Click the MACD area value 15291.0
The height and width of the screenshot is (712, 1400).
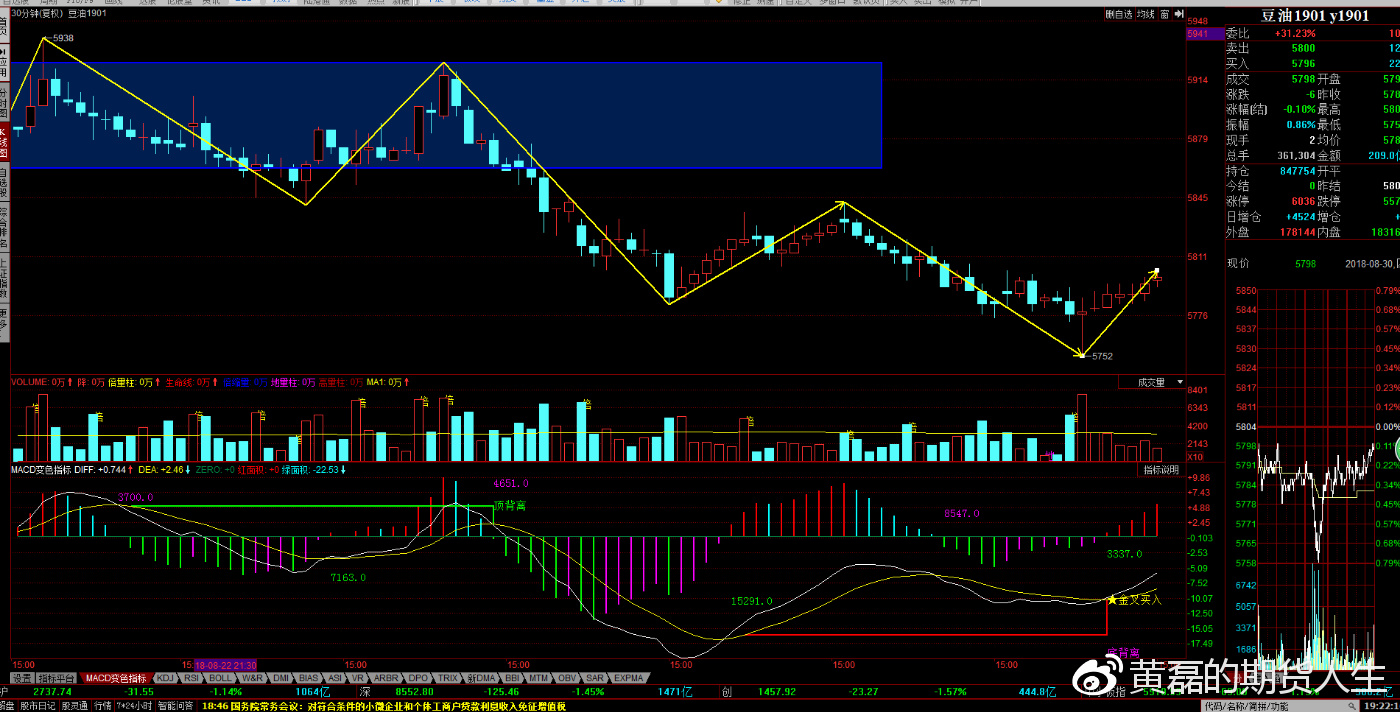click(x=752, y=602)
